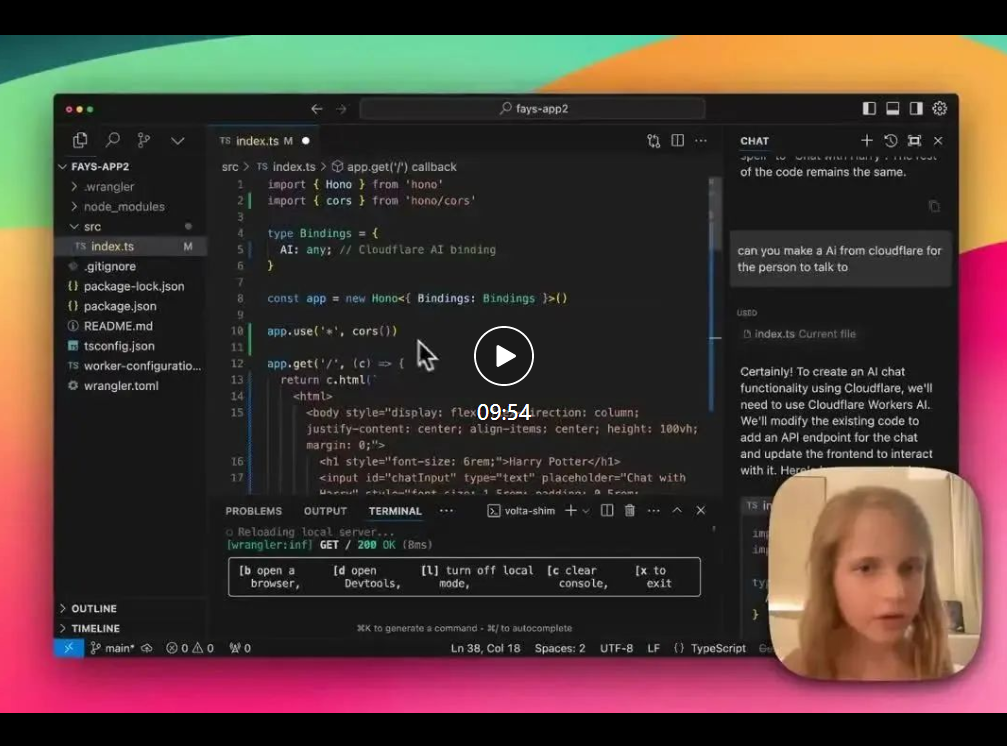Open errors and warnings status counter
Viewport: 1007px width, 746px height.
tap(190, 648)
